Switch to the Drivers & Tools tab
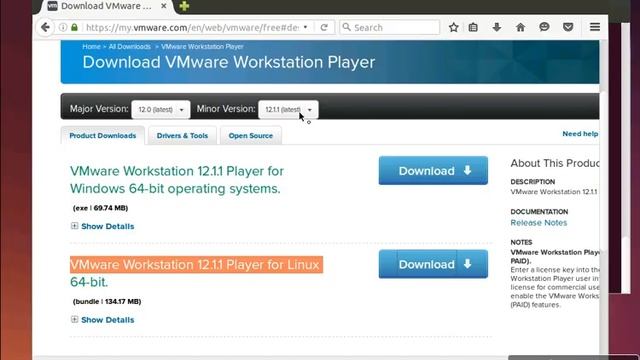 tap(182, 136)
